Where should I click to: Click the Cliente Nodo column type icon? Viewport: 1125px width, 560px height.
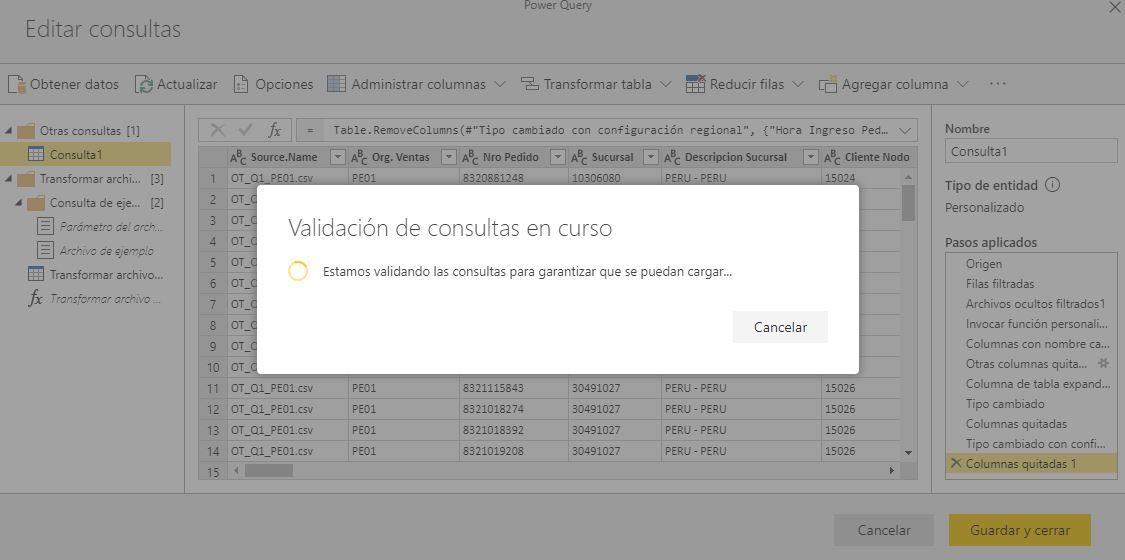[832, 158]
